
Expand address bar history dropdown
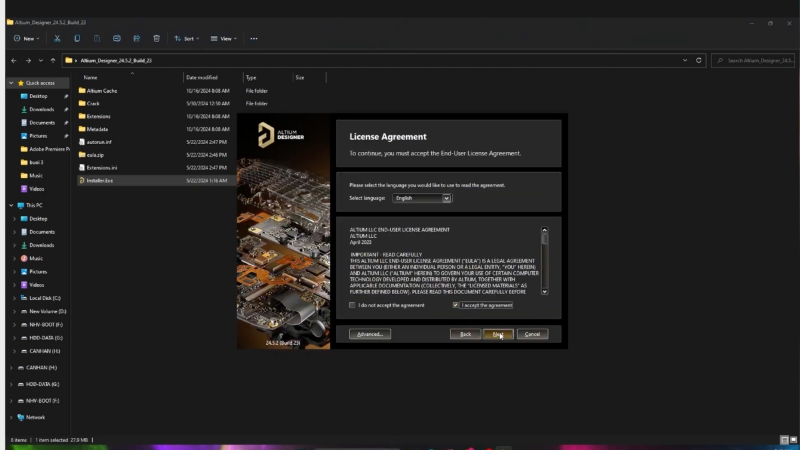(685, 60)
